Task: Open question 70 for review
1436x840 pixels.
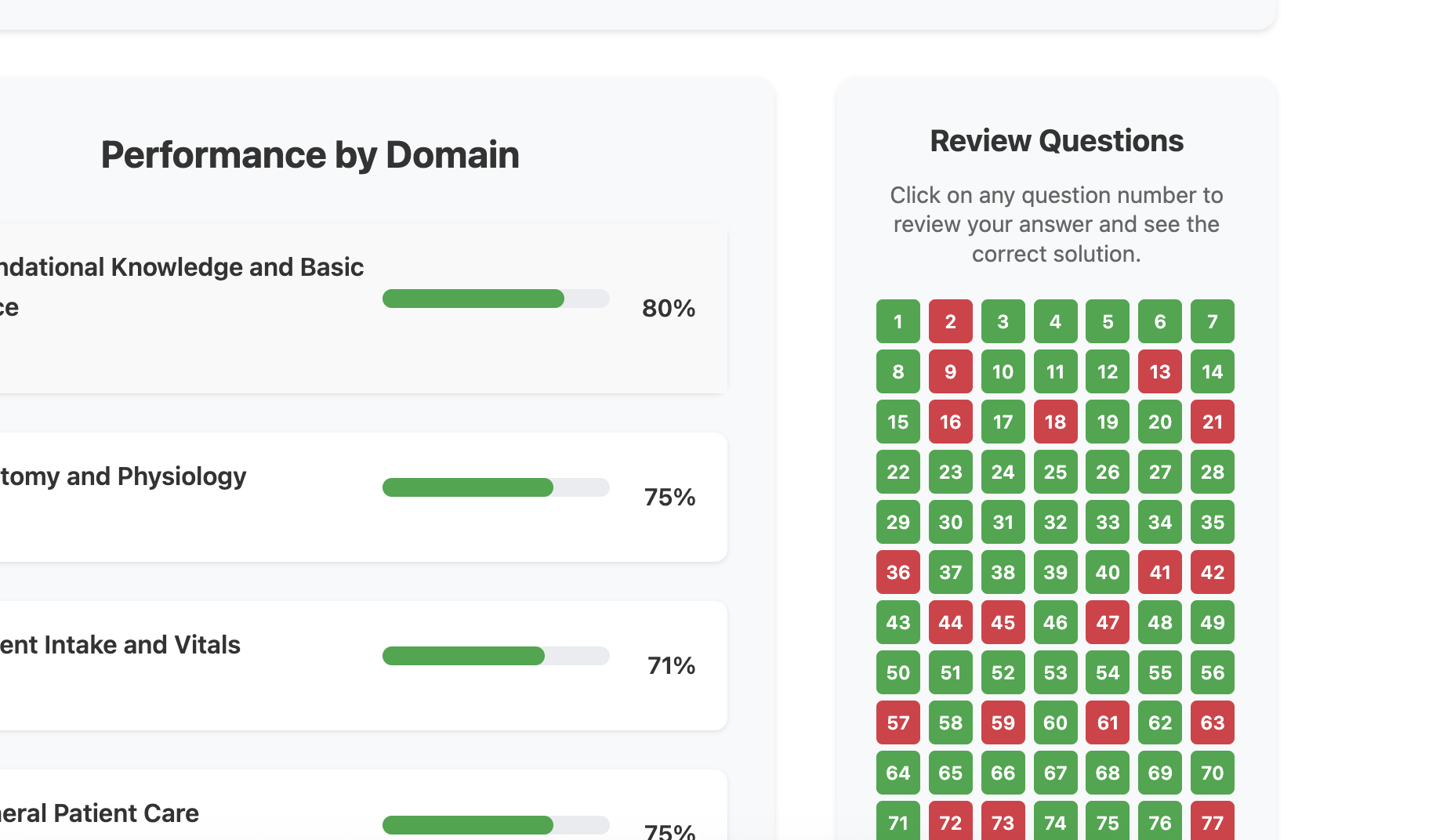Action: [1212, 773]
